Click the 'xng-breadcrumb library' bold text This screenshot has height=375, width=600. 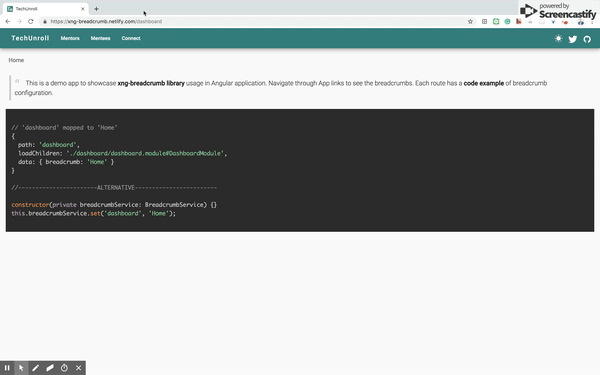click(x=151, y=83)
